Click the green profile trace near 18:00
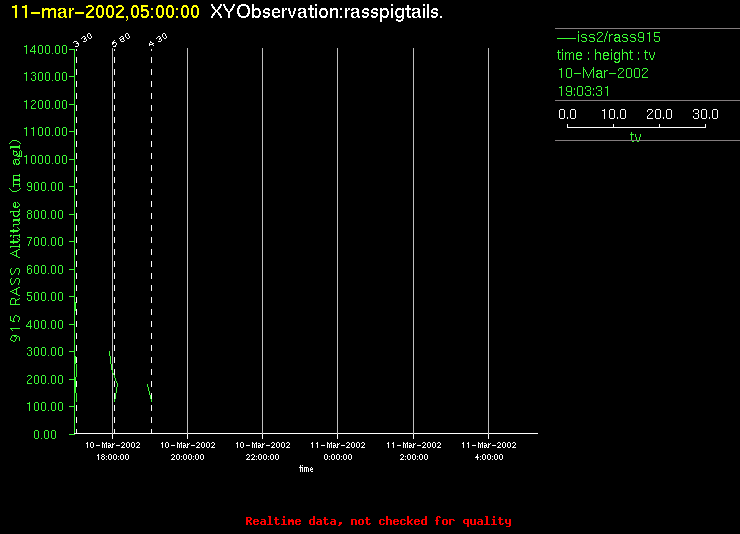Image resolution: width=740 pixels, height=534 pixels. (x=113, y=376)
